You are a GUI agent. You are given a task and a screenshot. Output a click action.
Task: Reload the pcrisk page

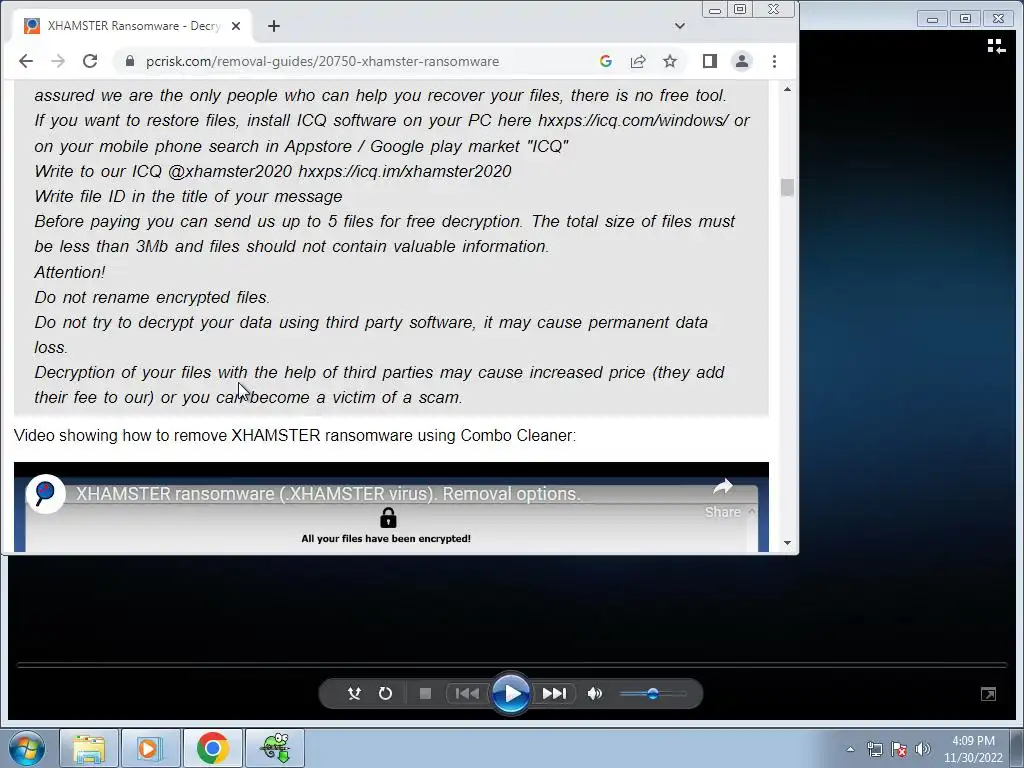(x=90, y=61)
